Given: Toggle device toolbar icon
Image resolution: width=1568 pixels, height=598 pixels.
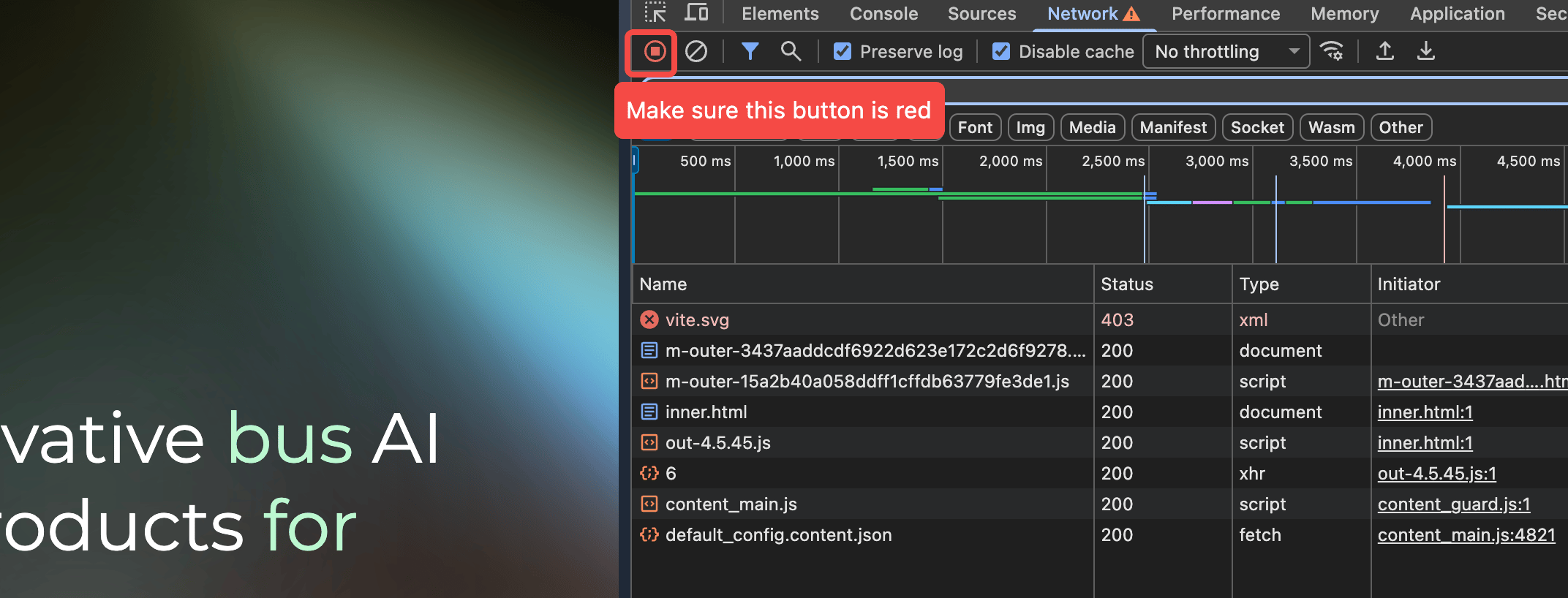Looking at the screenshot, I should (696, 13).
